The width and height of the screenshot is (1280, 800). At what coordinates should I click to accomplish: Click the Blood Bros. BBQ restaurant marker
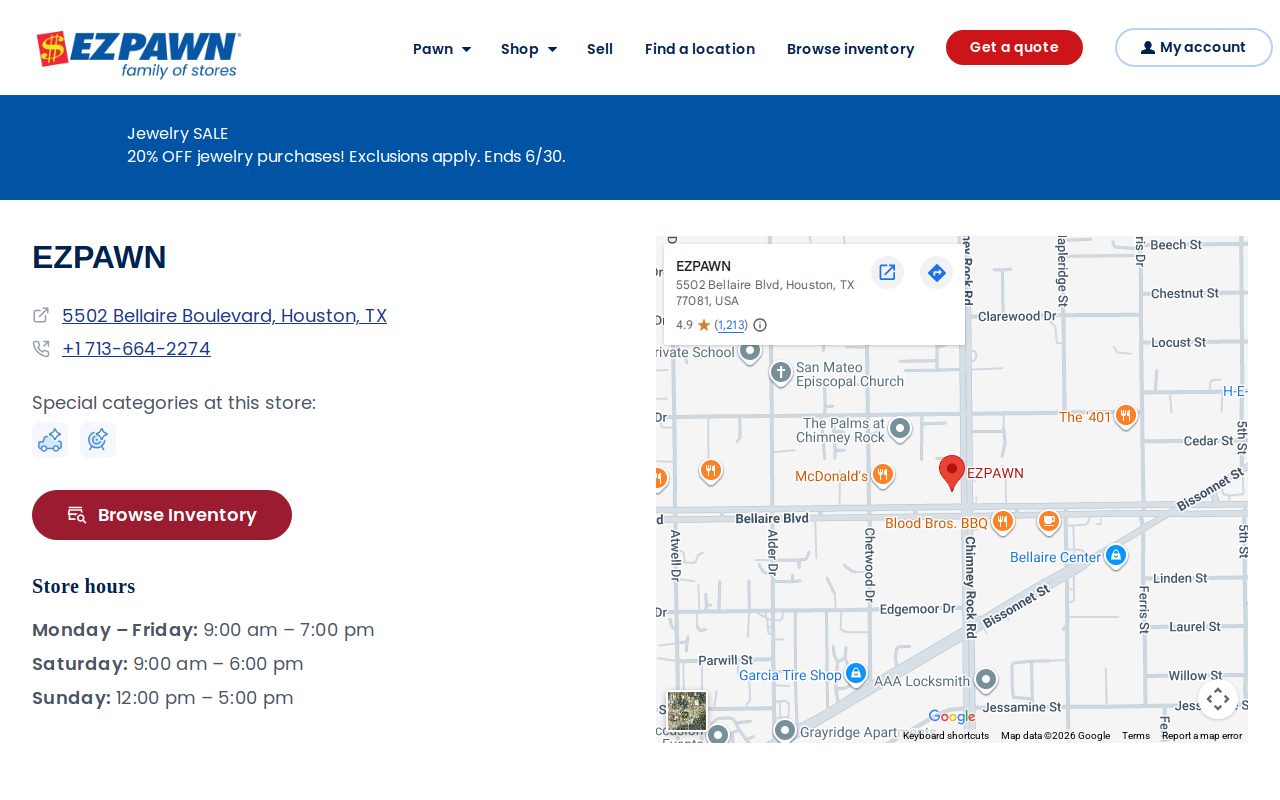tap(1003, 522)
